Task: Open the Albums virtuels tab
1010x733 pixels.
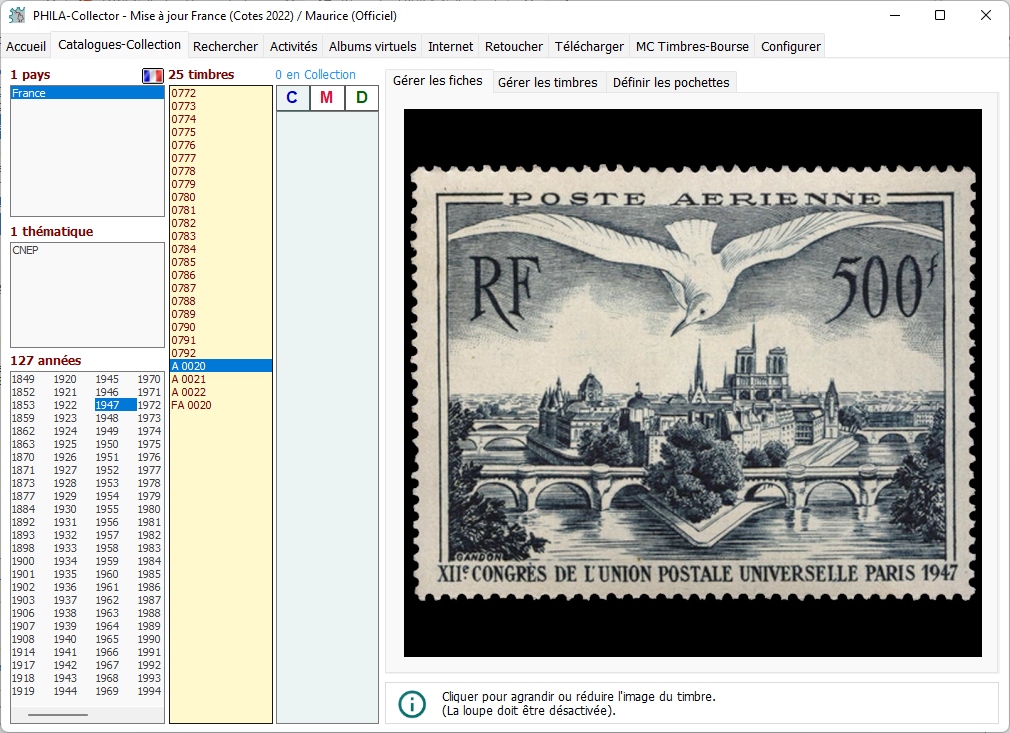Action: click(372, 46)
